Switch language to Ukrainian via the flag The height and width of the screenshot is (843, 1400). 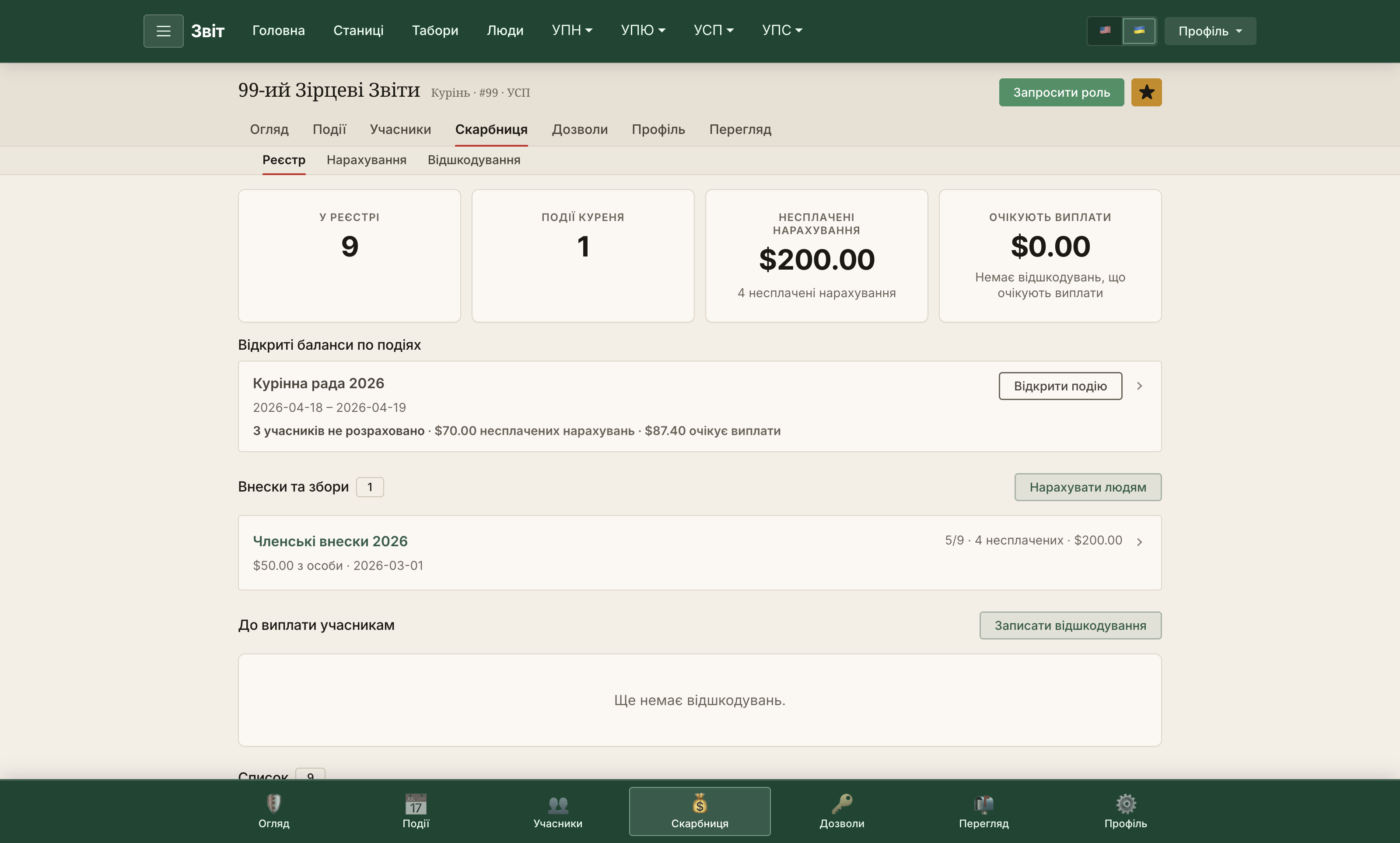(1139, 31)
